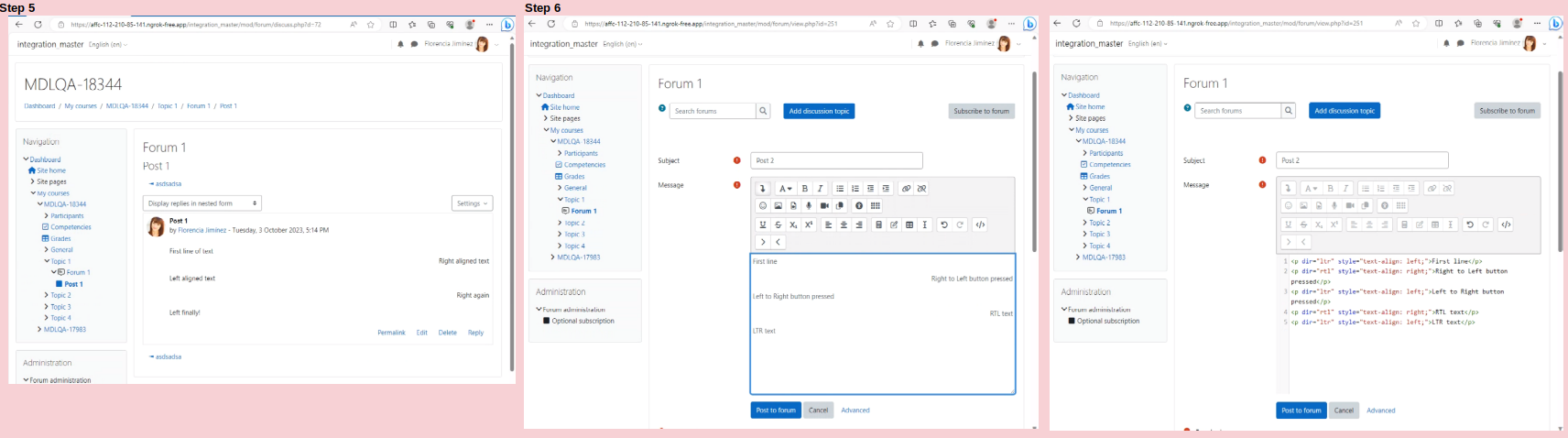Set left-to-right direction in middle editor

click(762, 242)
